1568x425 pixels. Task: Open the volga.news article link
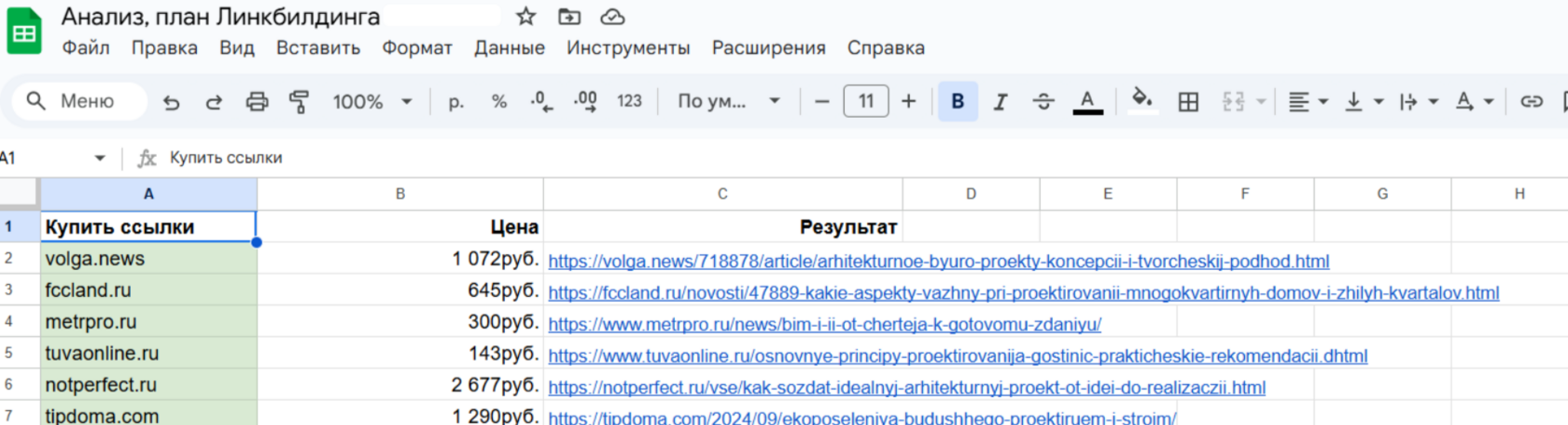pos(939,262)
